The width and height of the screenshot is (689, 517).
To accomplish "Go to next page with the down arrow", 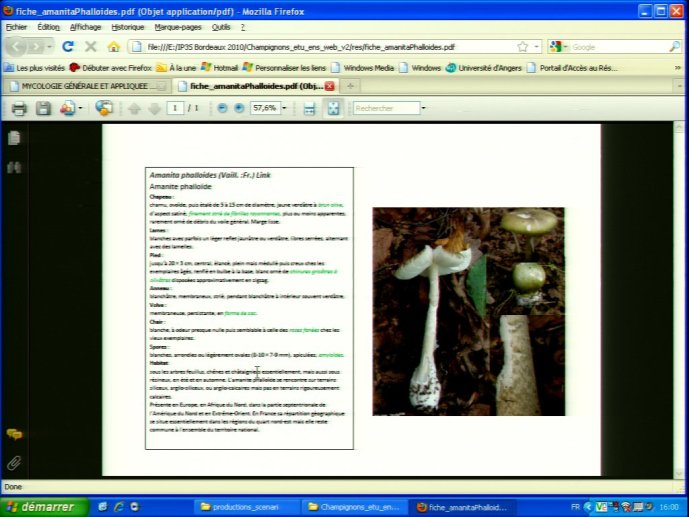I will pos(154,108).
